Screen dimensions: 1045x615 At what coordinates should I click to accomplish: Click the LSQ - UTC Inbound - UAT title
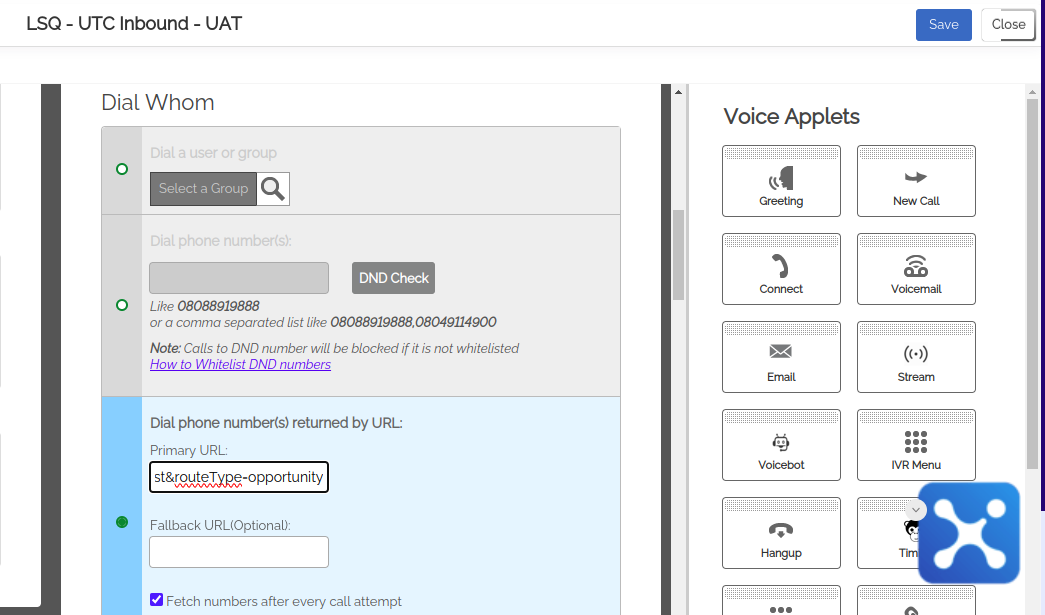click(134, 24)
